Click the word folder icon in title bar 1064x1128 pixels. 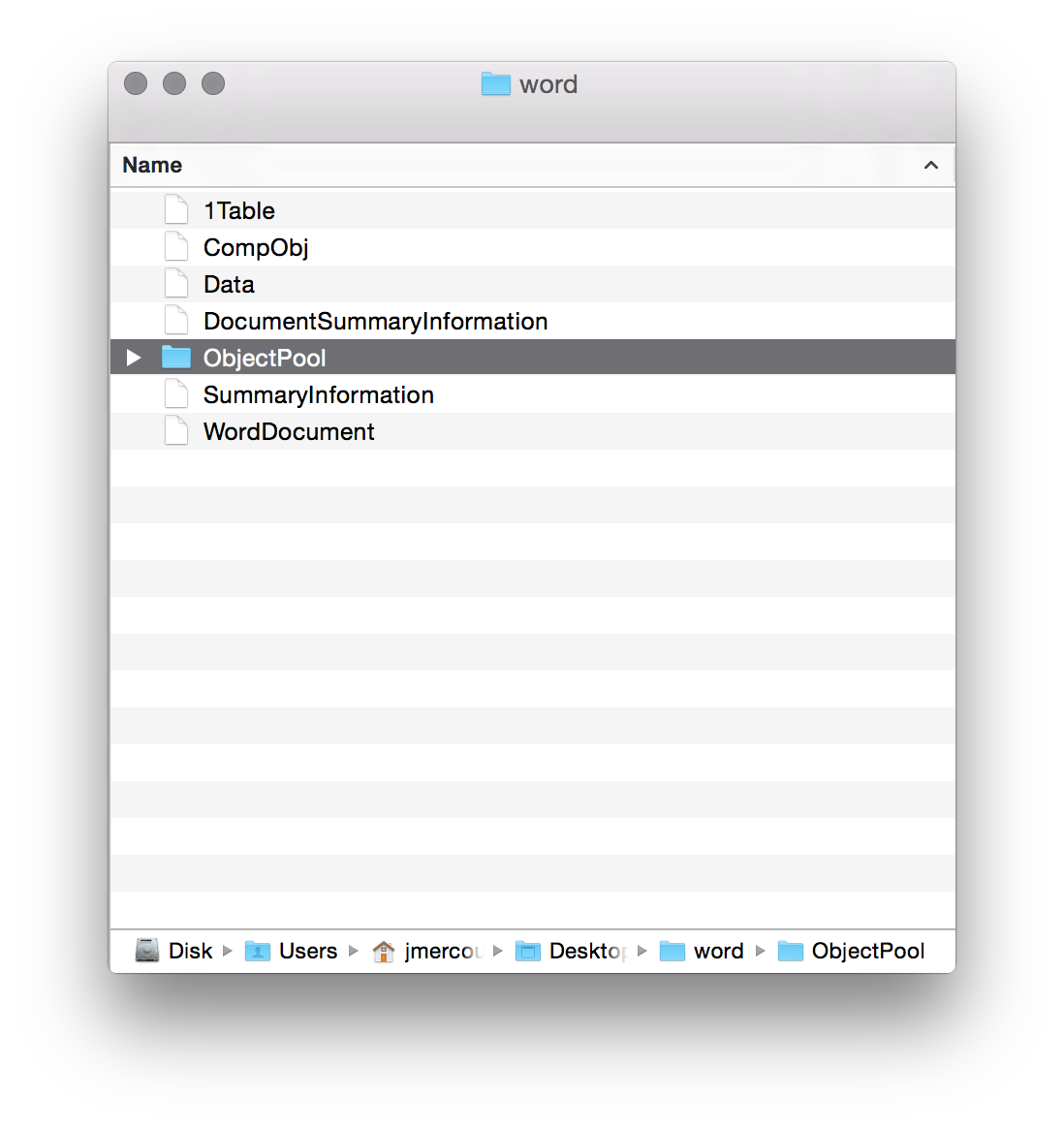coord(496,84)
